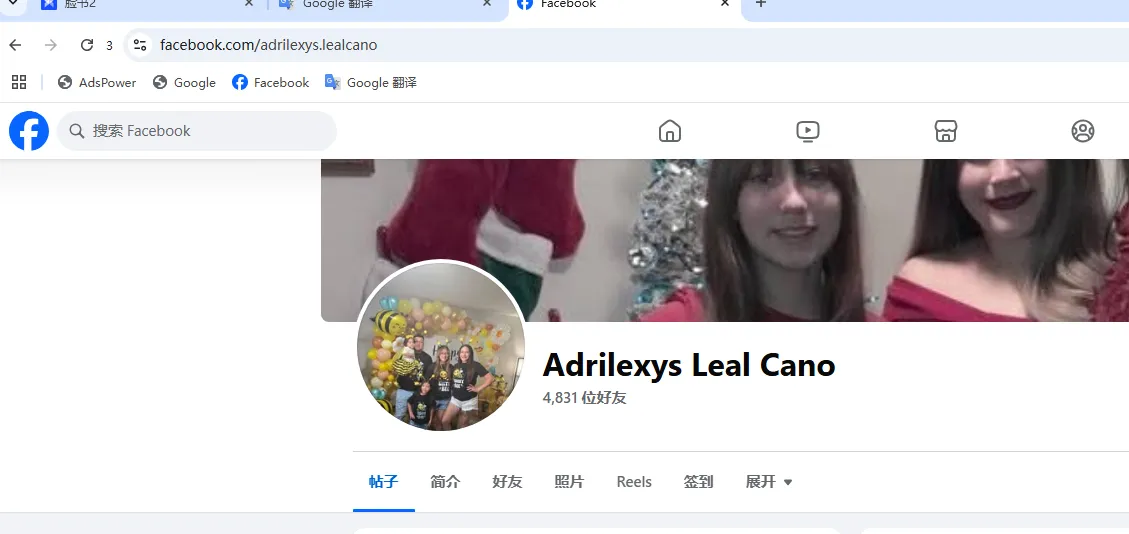Viewport: 1129px width, 534px height.
Task: Open the Google bookmark
Action: click(x=184, y=83)
